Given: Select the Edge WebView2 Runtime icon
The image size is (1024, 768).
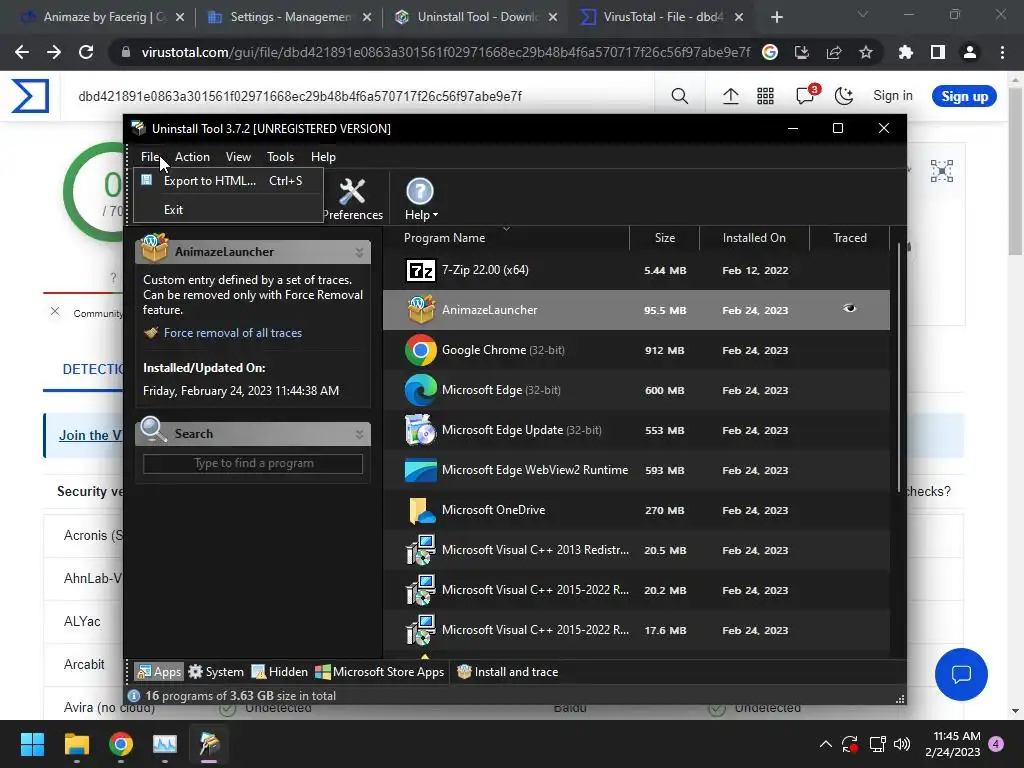Looking at the screenshot, I should tap(421, 470).
